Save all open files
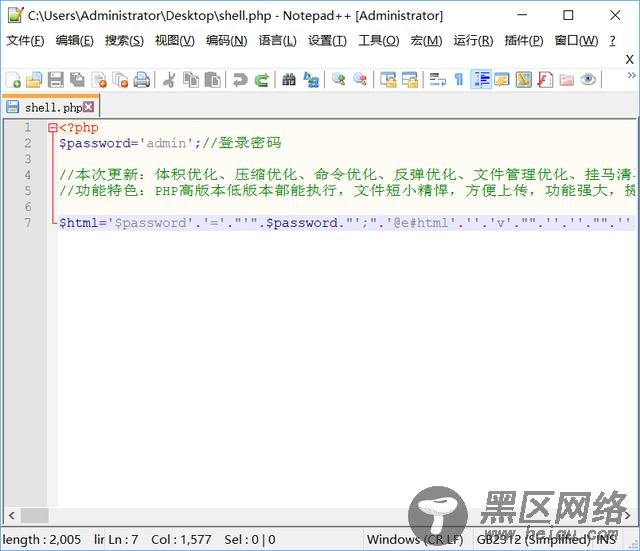This screenshot has width=640, height=551. pyautogui.click(x=77, y=80)
